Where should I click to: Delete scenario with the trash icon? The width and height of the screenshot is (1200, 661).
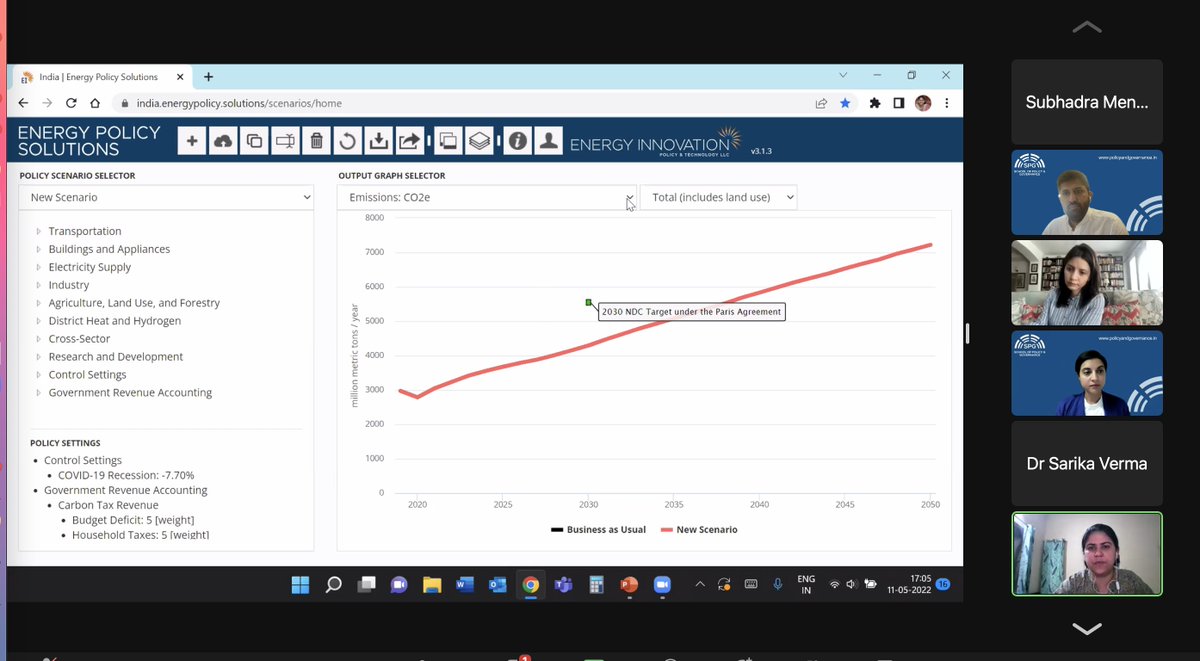(316, 141)
